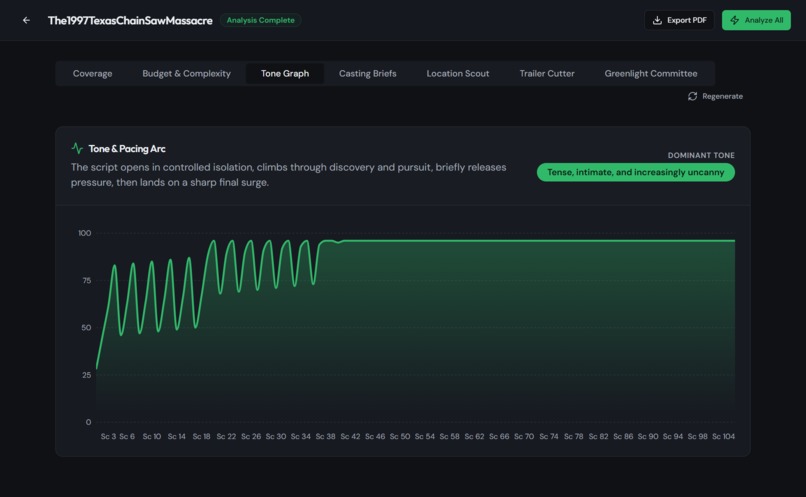
Task: Select the Tone Graph tab
Action: tap(285, 73)
